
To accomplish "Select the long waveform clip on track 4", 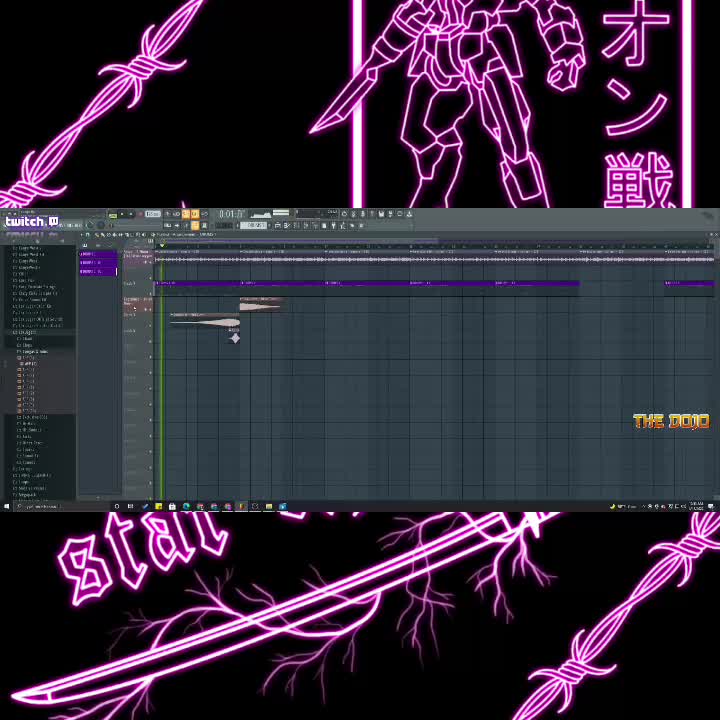I will [x=205, y=321].
